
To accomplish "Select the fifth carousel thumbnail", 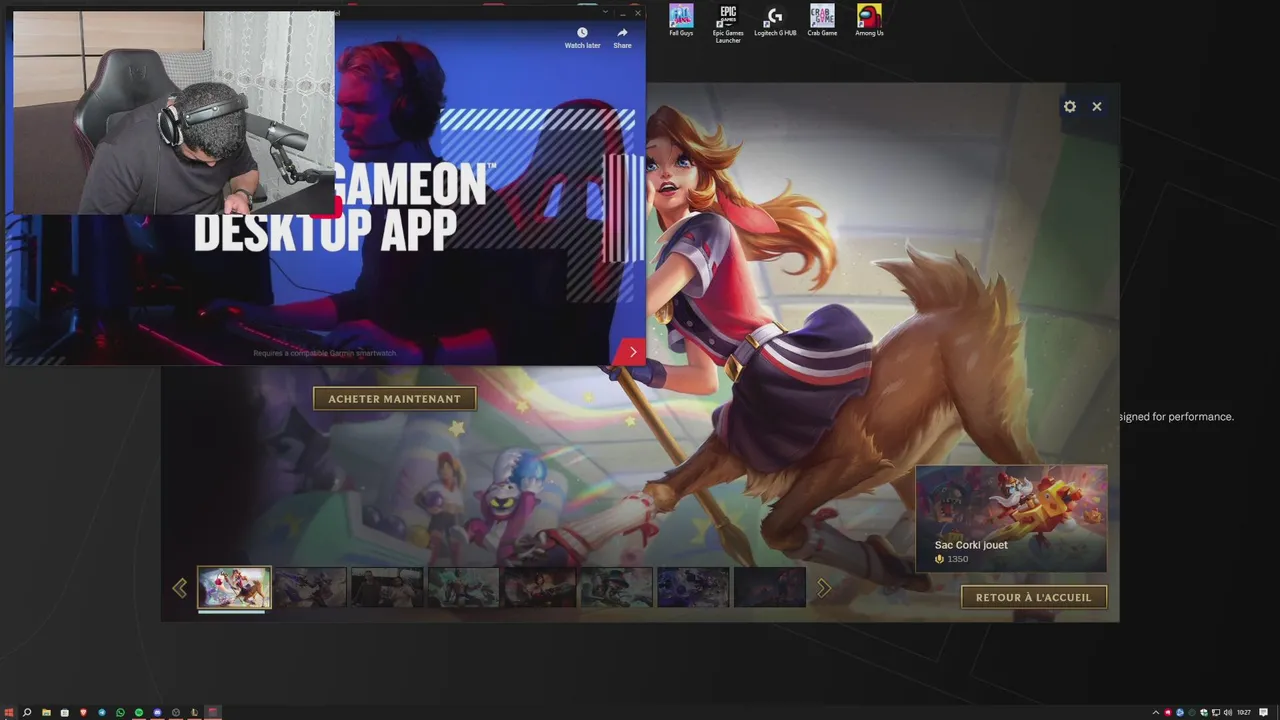I will (540, 588).
